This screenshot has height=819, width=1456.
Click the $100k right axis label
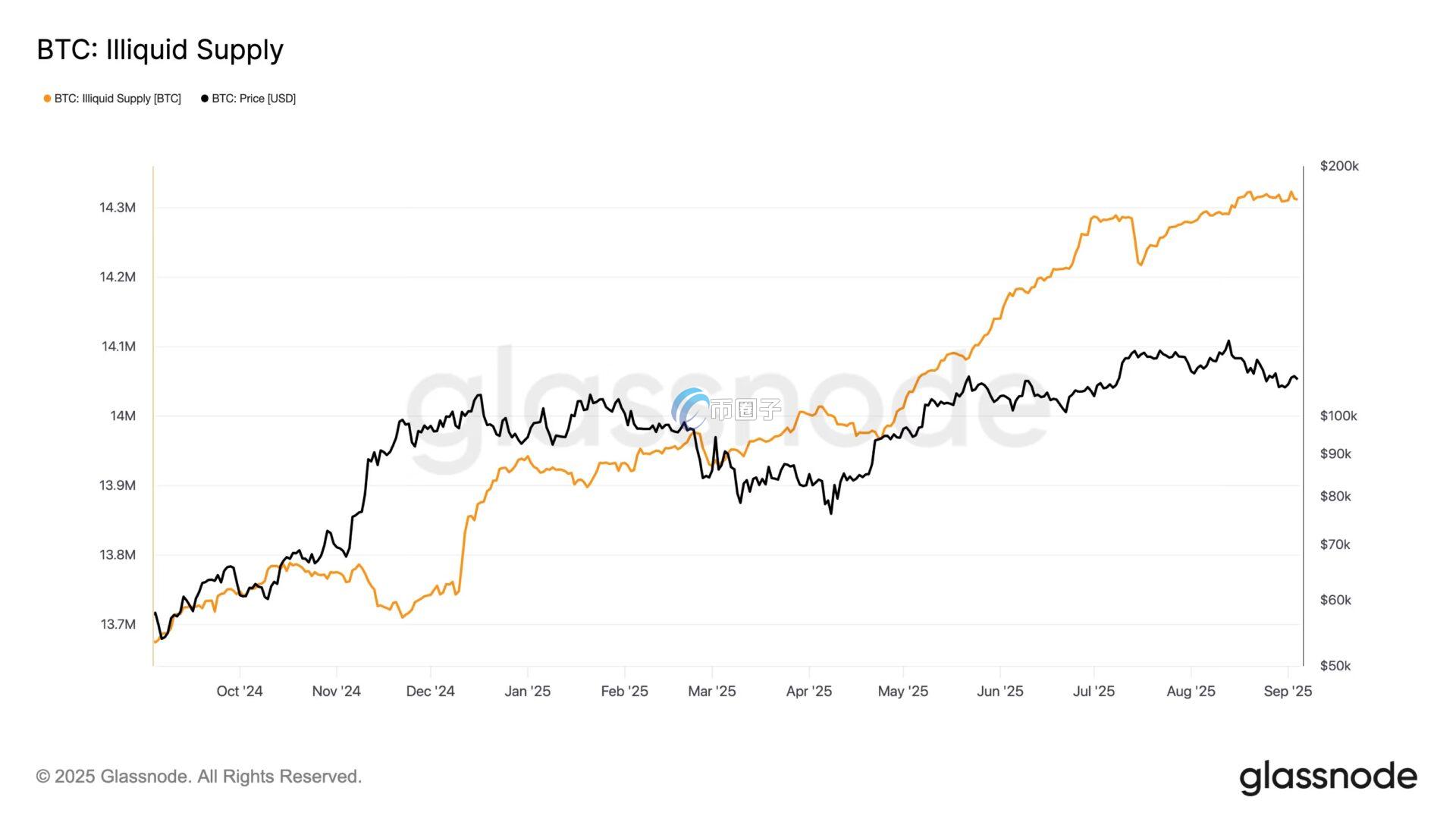tap(1338, 416)
